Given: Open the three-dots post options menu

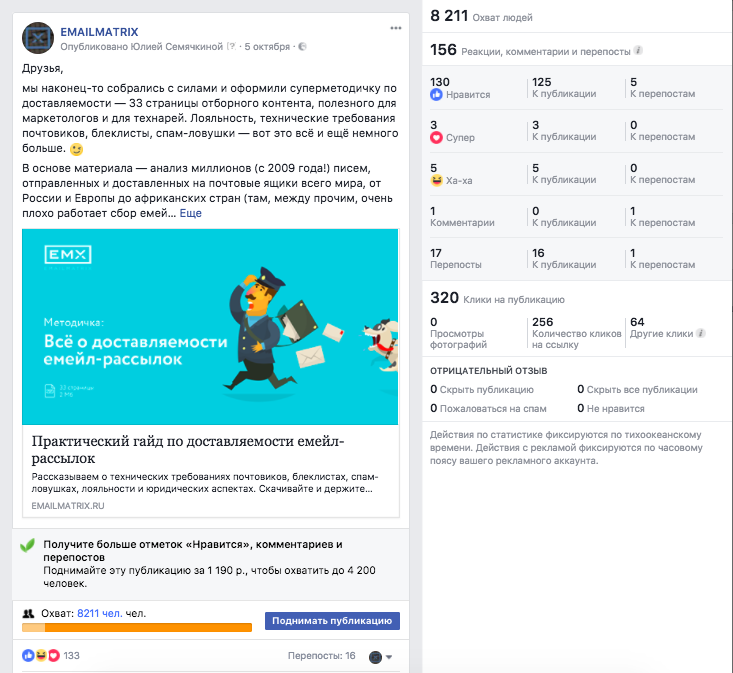Looking at the screenshot, I should pos(395,28).
